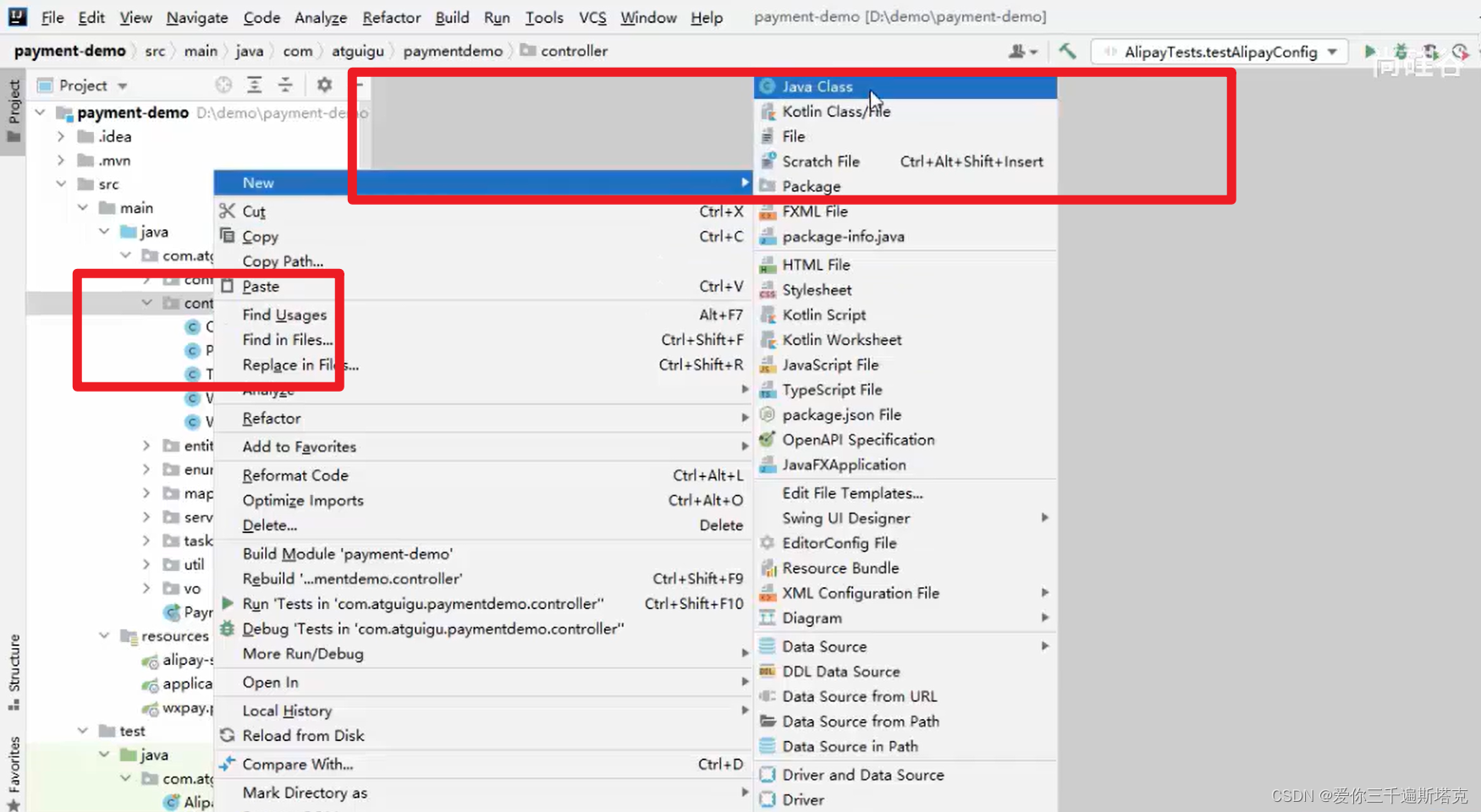
Task: Click Reload from Disk
Action: coord(483,736)
